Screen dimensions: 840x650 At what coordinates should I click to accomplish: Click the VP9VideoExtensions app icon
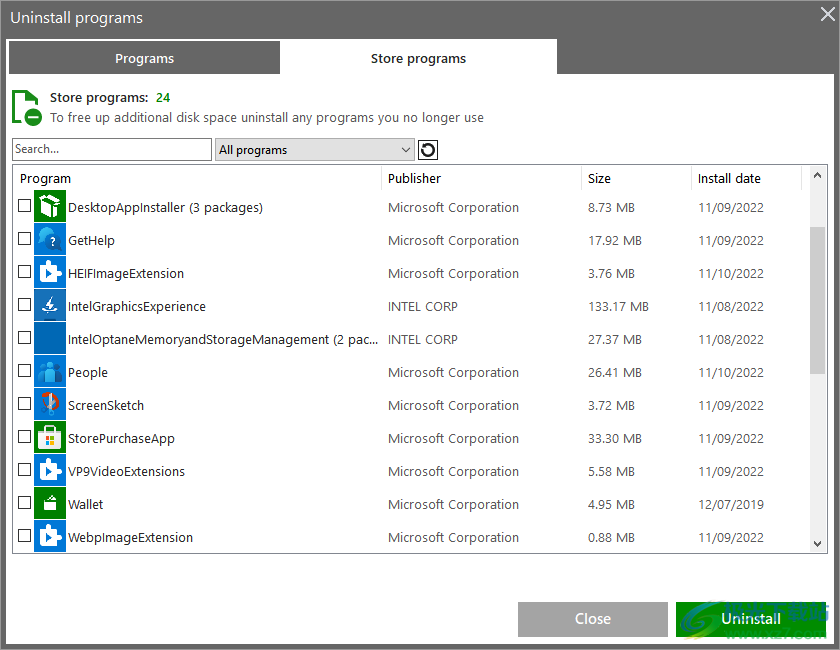(x=50, y=470)
